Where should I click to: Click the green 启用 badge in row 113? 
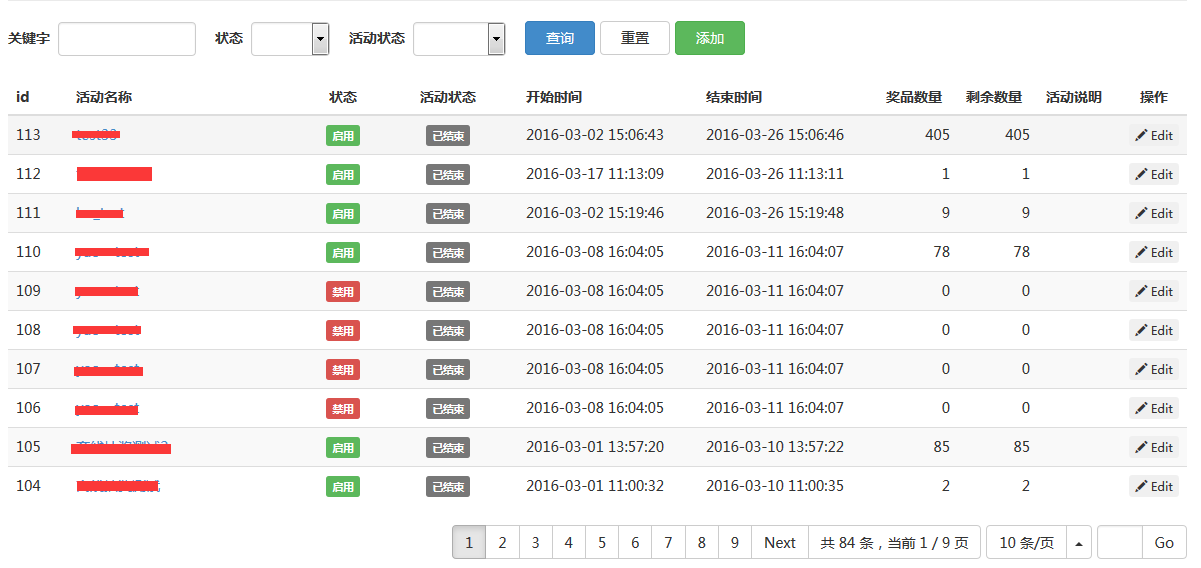tap(343, 136)
